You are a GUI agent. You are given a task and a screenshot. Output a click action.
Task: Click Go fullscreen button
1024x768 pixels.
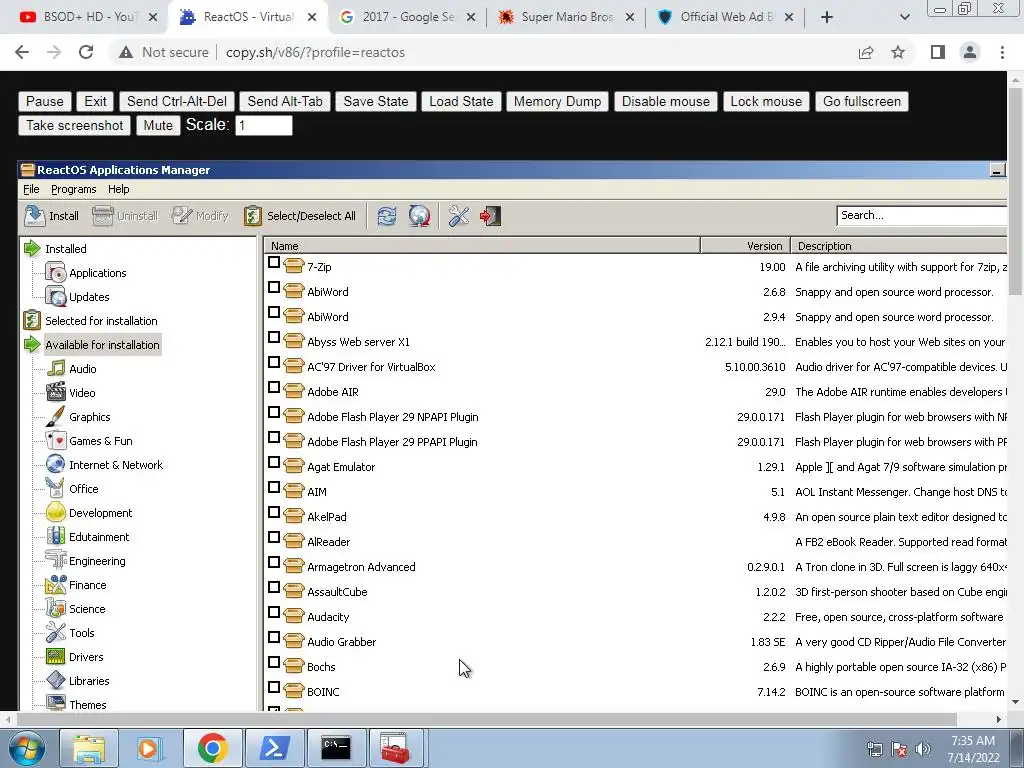click(861, 101)
